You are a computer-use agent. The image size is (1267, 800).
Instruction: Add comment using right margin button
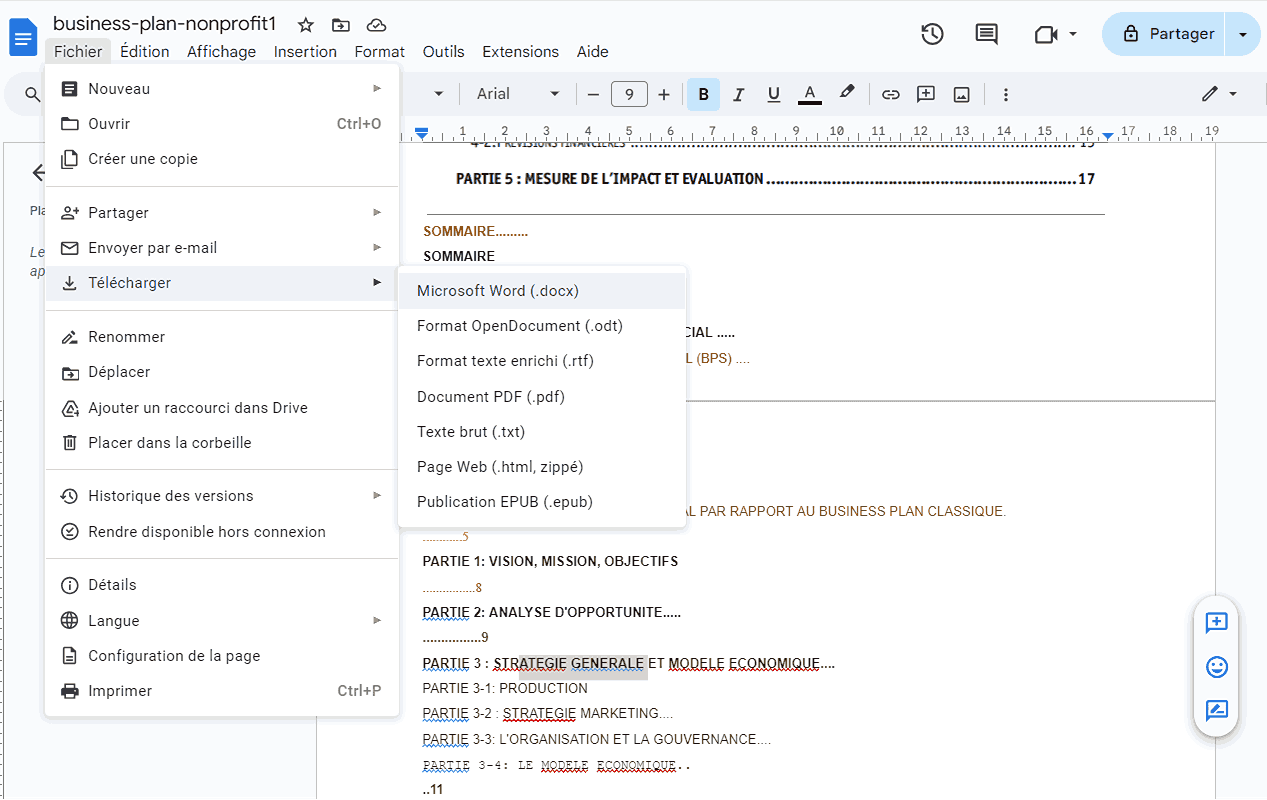[x=1216, y=623]
